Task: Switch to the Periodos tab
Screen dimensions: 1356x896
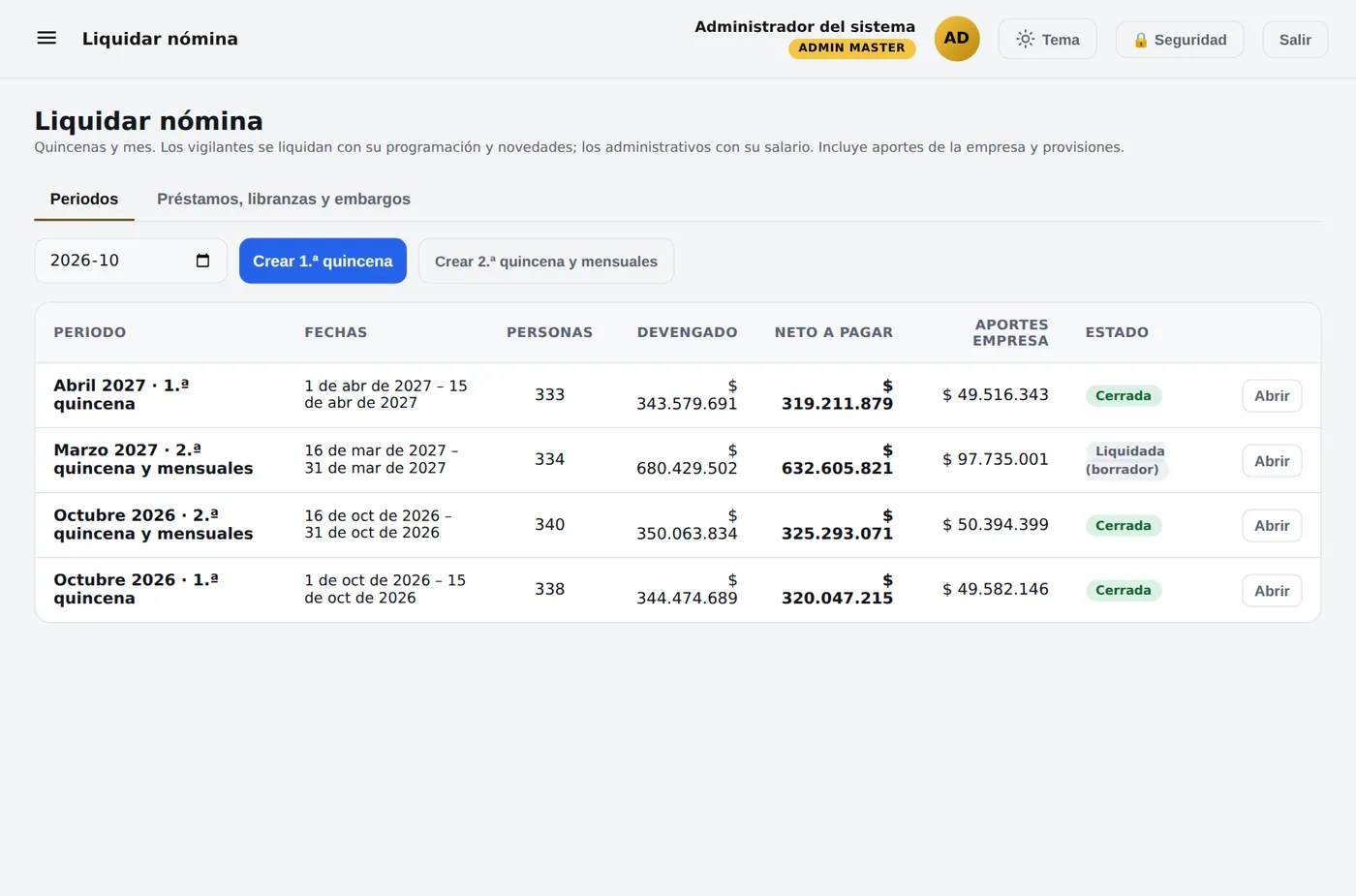Action: tap(84, 199)
